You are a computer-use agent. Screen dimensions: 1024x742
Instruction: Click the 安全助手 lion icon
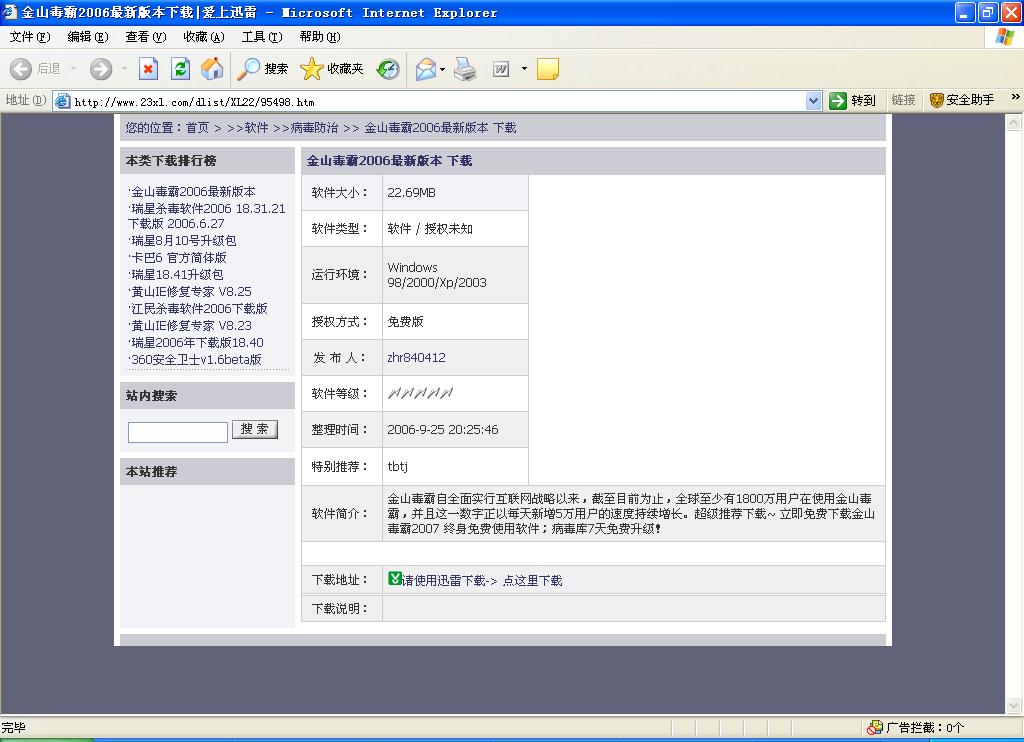936,101
